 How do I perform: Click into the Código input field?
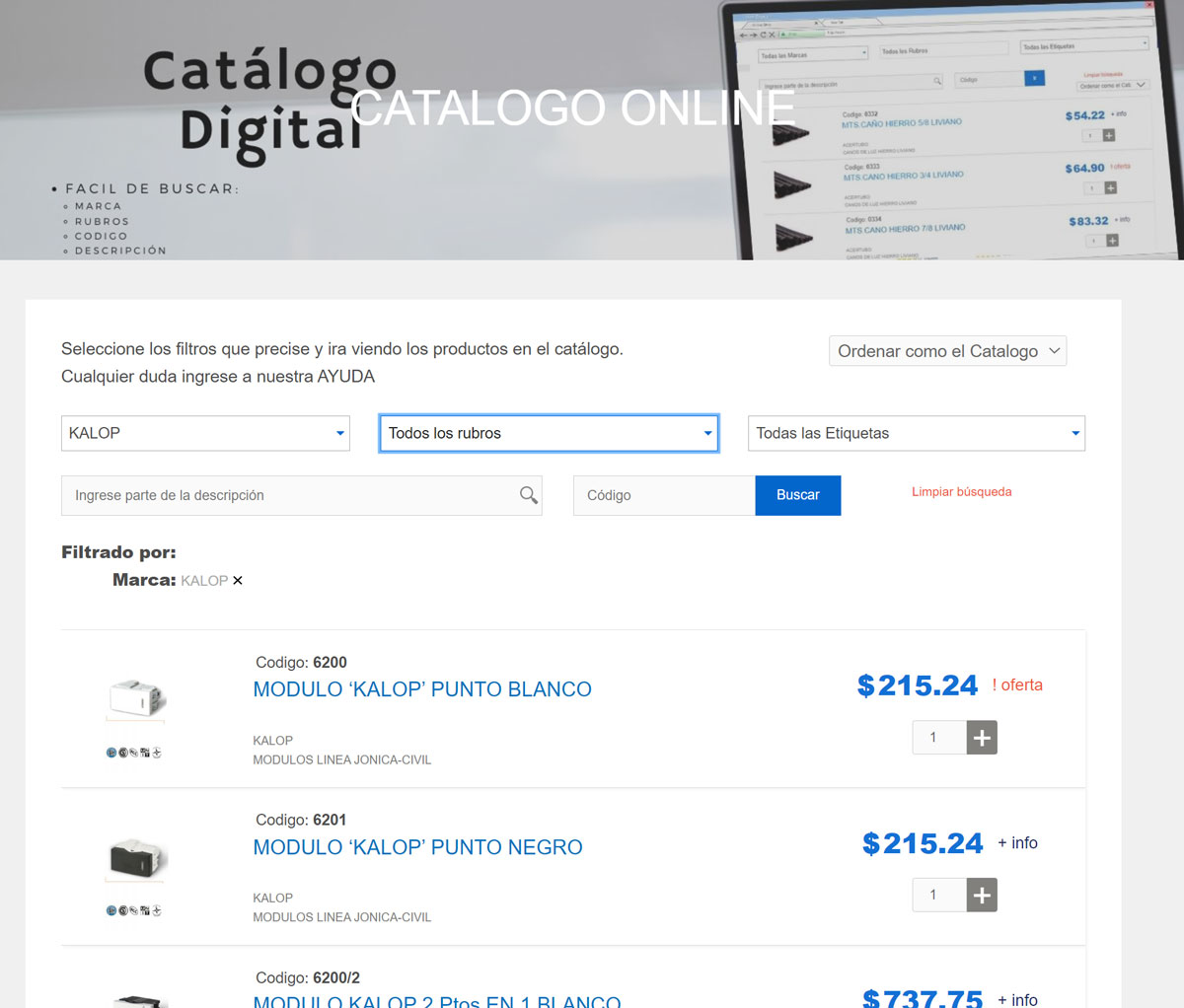[663, 495]
